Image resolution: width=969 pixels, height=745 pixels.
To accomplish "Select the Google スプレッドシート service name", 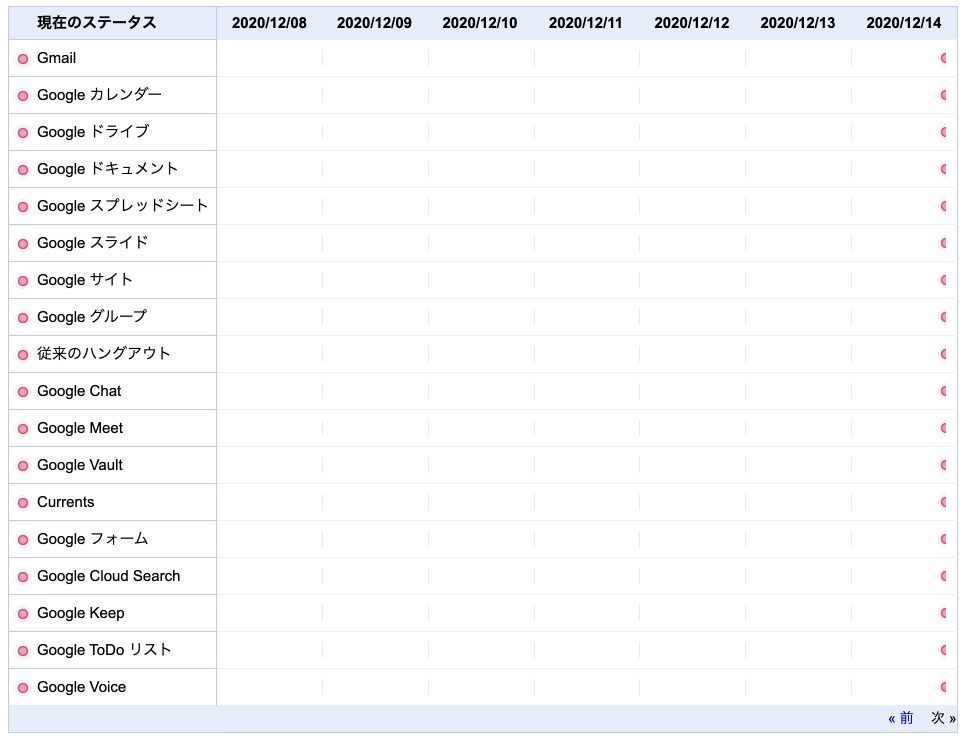I will click(x=122, y=206).
